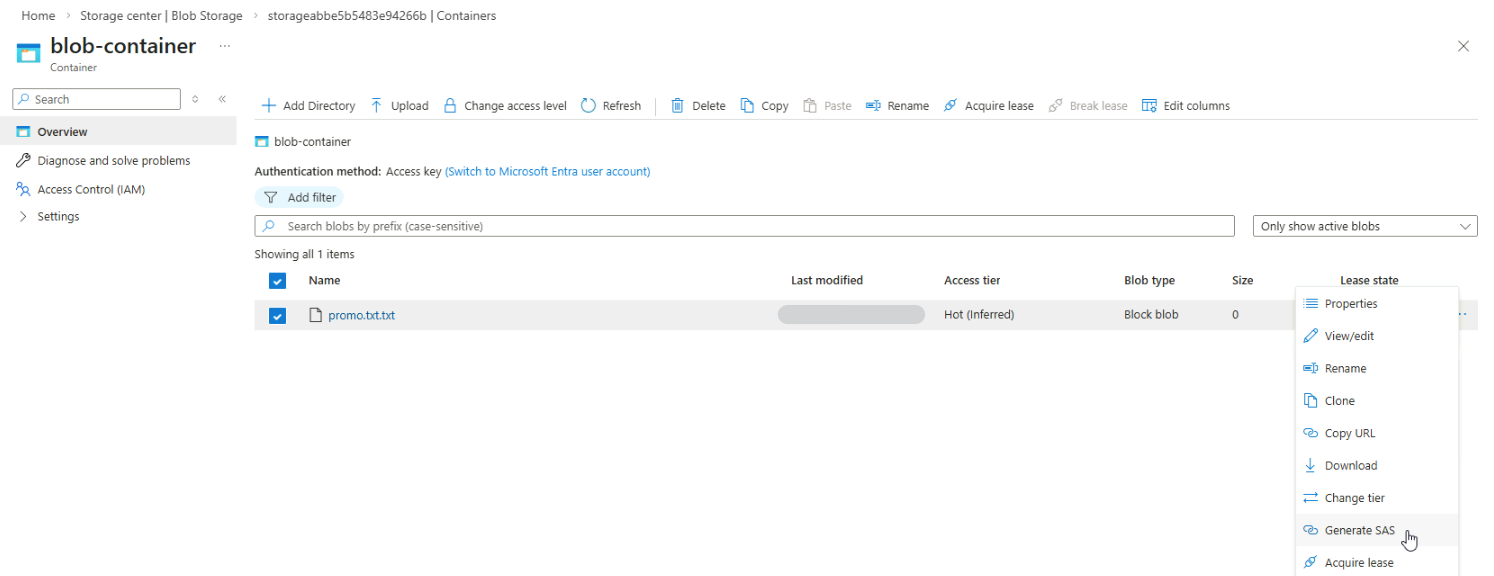Image resolution: width=1494 pixels, height=576 pixels.
Task: Open the 'Only show active blobs' dropdown
Action: pyautogui.click(x=1364, y=227)
